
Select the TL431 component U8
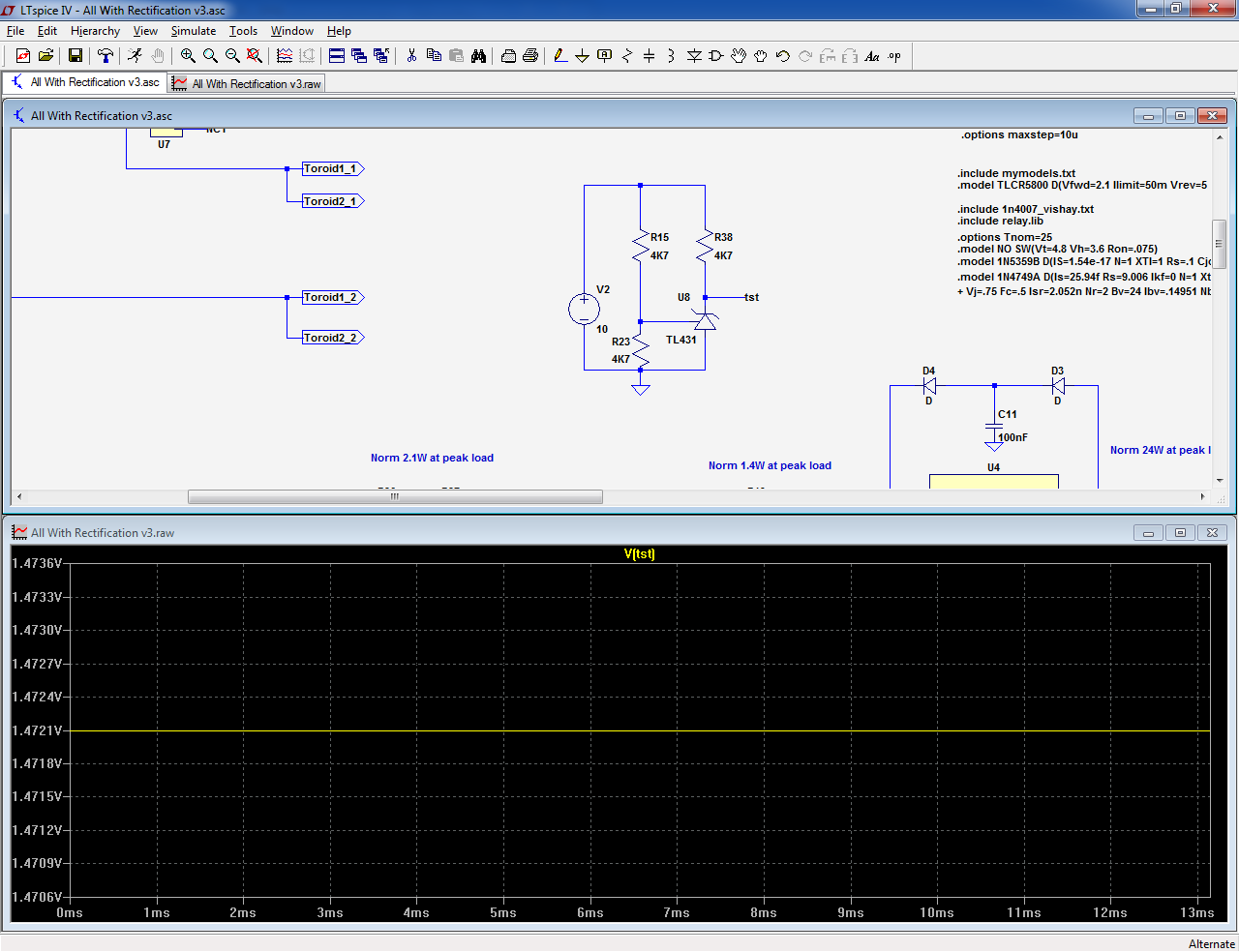(706, 321)
